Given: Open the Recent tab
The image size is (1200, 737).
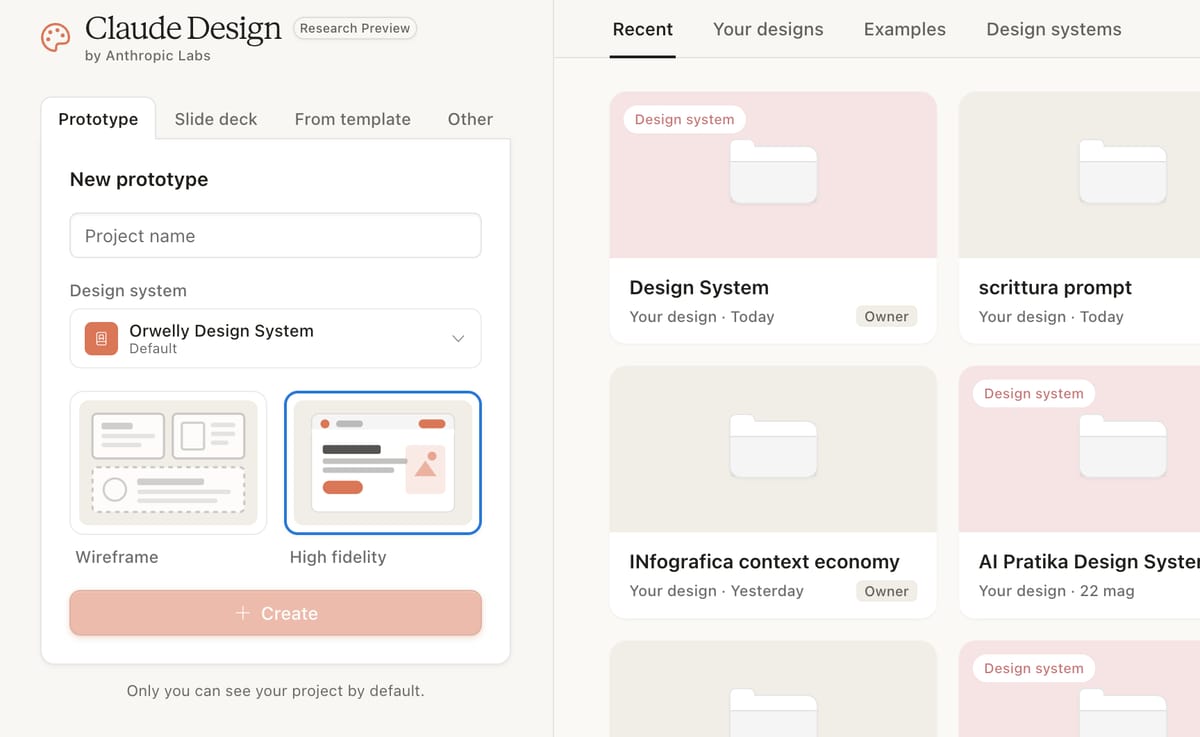Looking at the screenshot, I should pyautogui.click(x=643, y=29).
